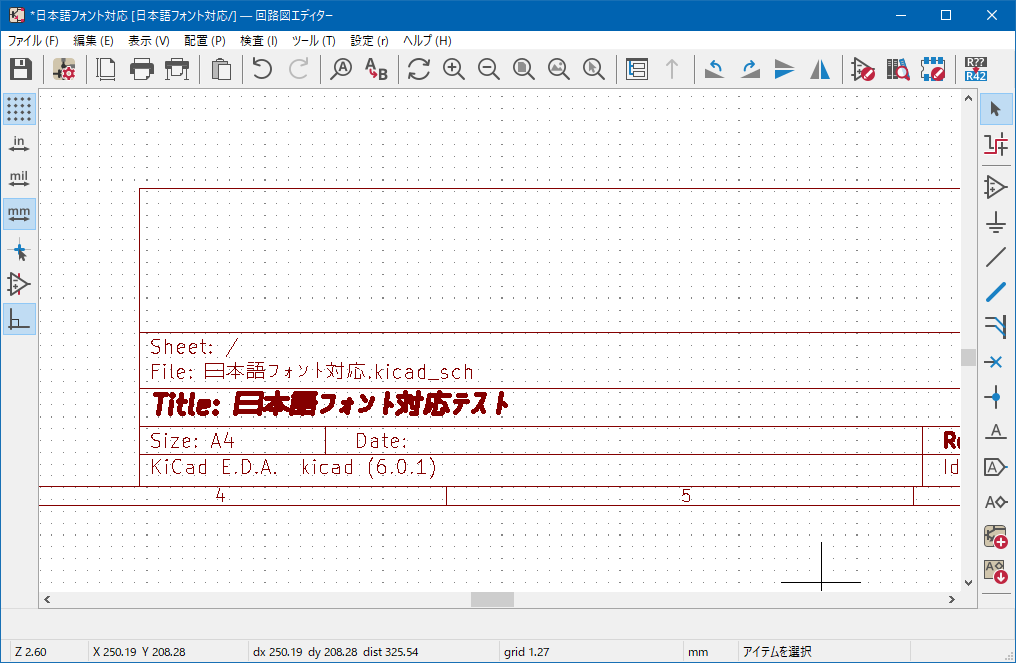Select the No-Connect flag tool
The width and height of the screenshot is (1016, 663).
pyautogui.click(x=995, y=361)
